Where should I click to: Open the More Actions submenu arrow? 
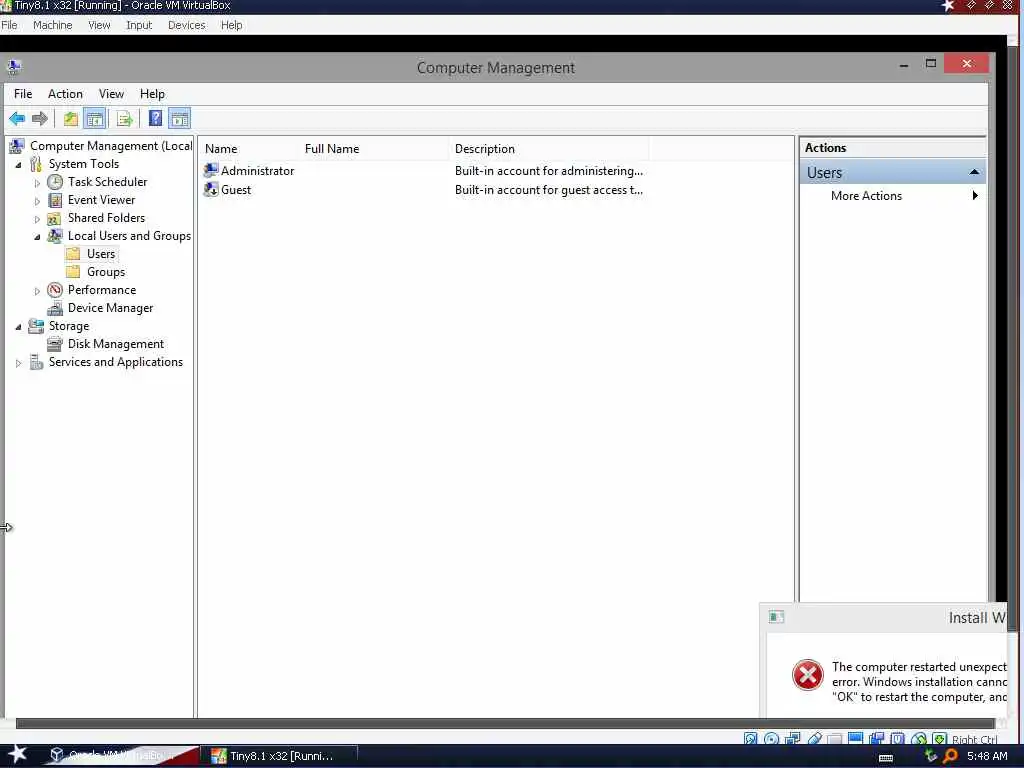(x=975, y=195)
